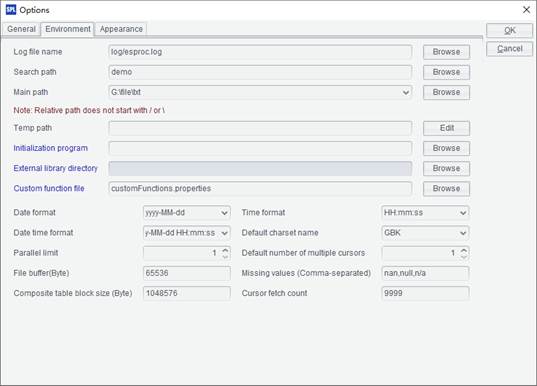Click the SPL application icon in title bar
The height and width of the screenshot is (386, 537).
point(11,10)
